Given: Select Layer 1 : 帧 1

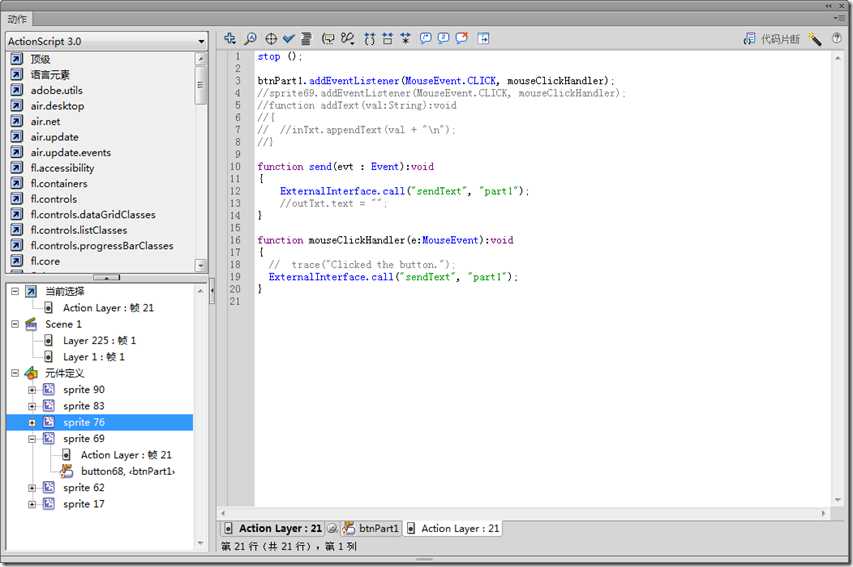Looking at the screenshot, I should coord(94,357).
